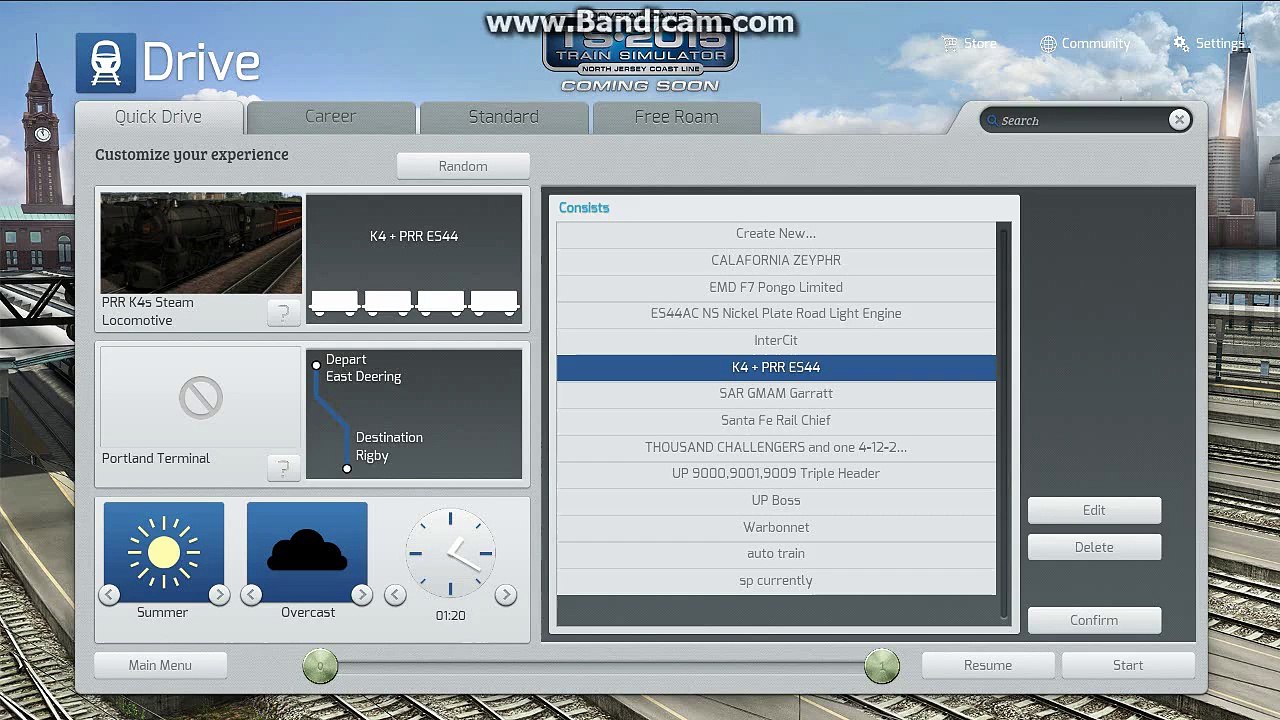
Task: Increase the start time with right arrow
Action: coord(506,595)
